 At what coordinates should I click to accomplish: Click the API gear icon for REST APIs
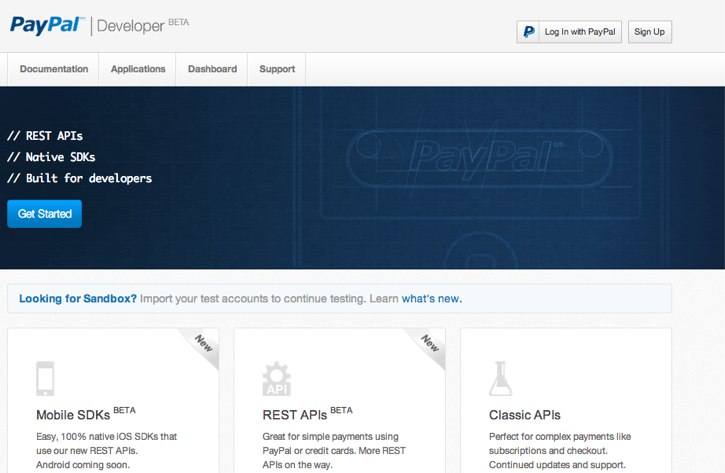tap(276, 378)
